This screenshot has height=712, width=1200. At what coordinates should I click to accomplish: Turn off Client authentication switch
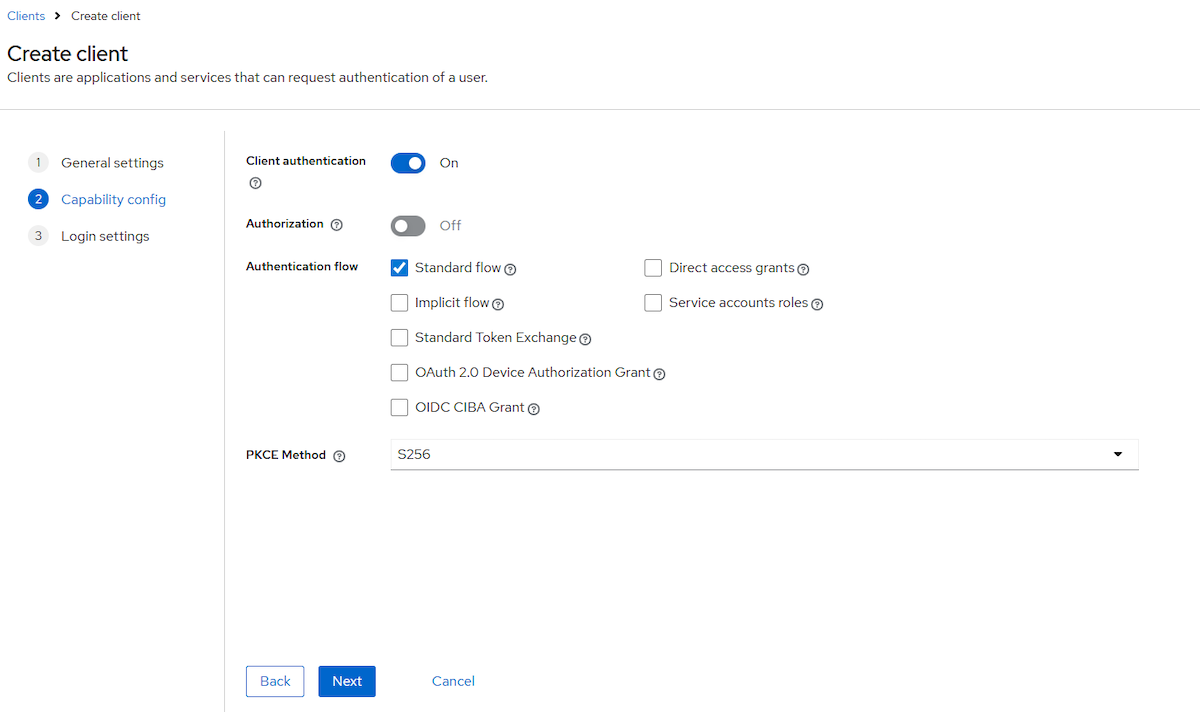coord(408,163)
